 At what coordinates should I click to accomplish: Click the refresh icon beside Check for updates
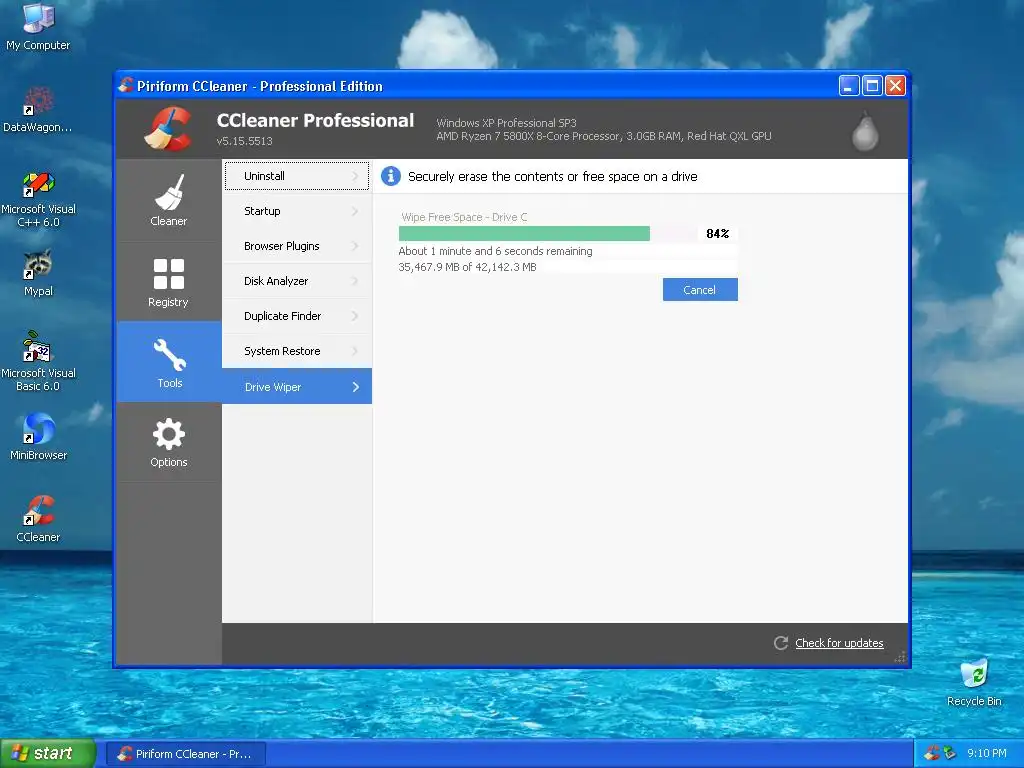click(780, 643)
